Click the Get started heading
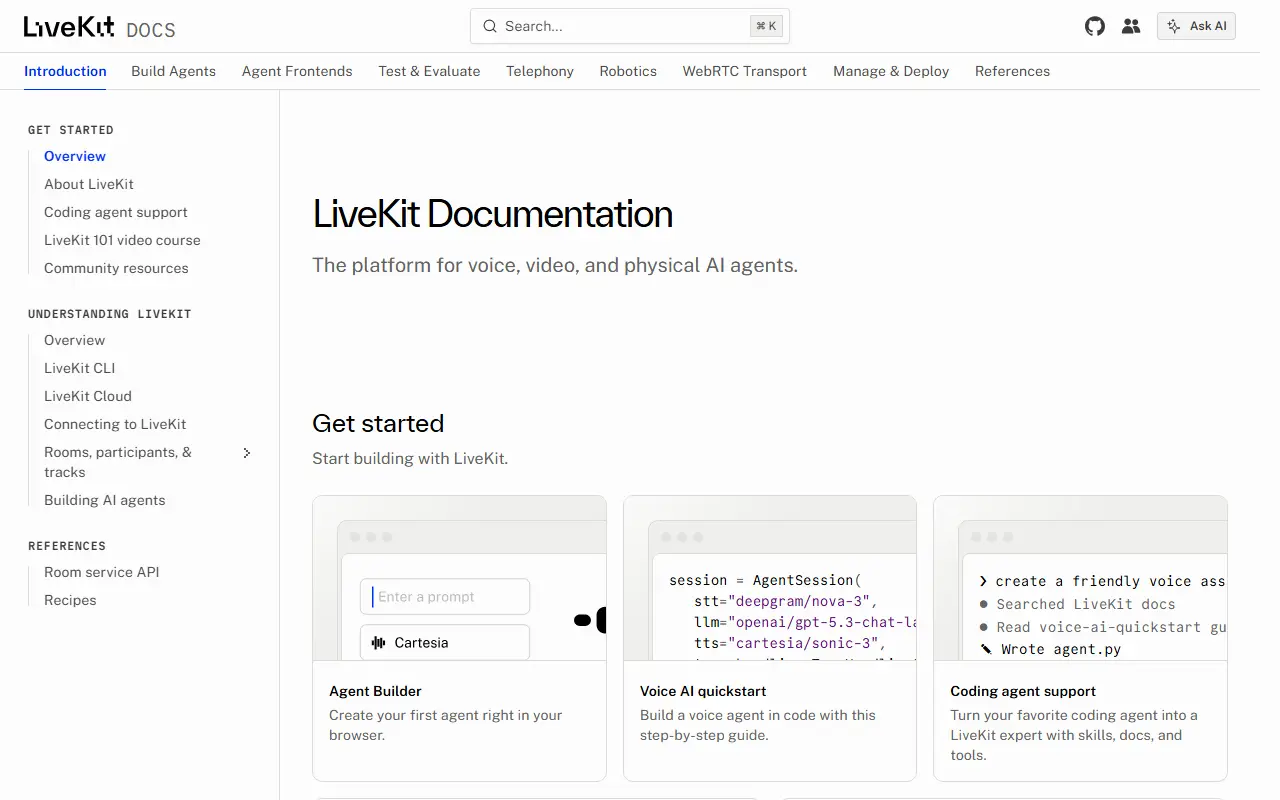 pyautogui.click(x=378, y=423)
